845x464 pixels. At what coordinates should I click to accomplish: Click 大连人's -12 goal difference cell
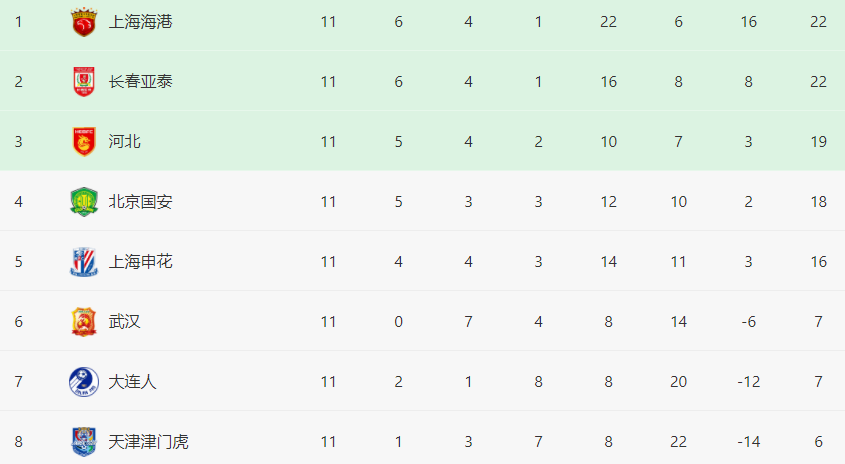[x=748, y=382]
